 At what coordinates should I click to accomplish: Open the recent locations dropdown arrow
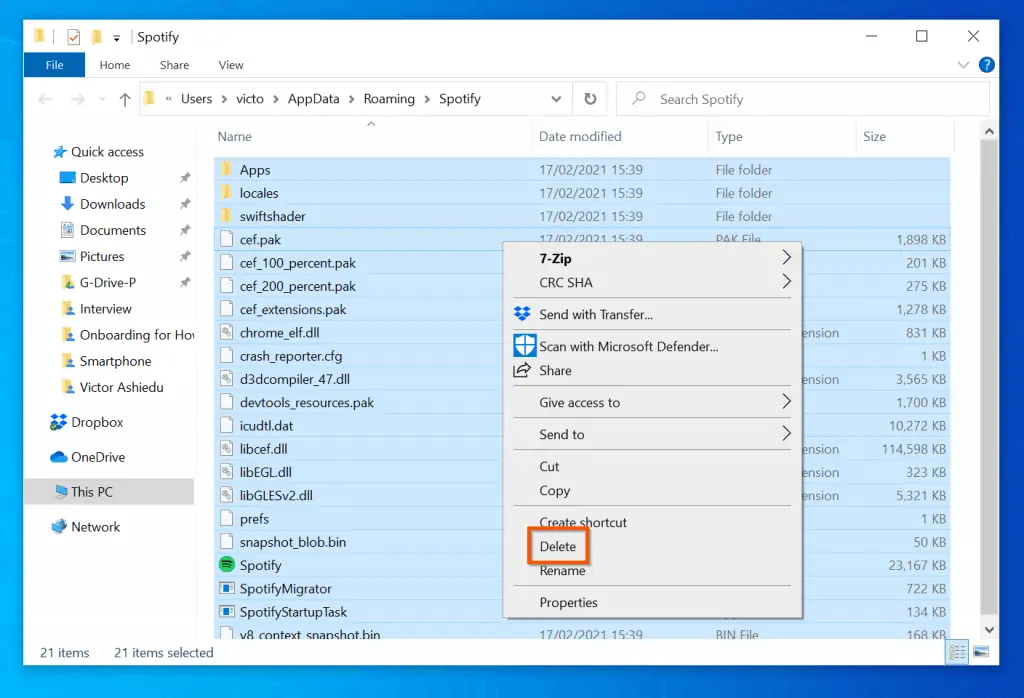coord(103,99)
